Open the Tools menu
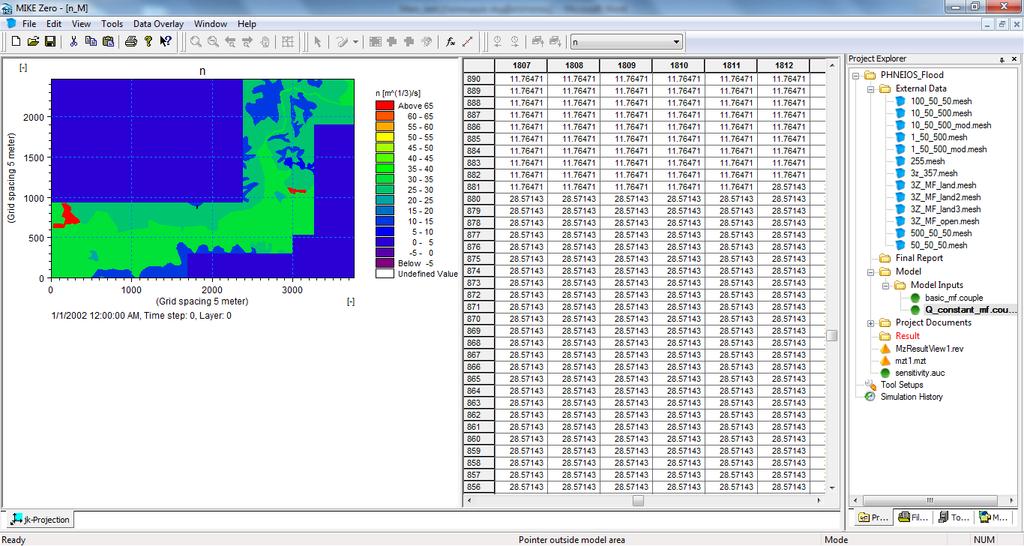The width and height of the screenshot is (1024, 546). point(112,24)
